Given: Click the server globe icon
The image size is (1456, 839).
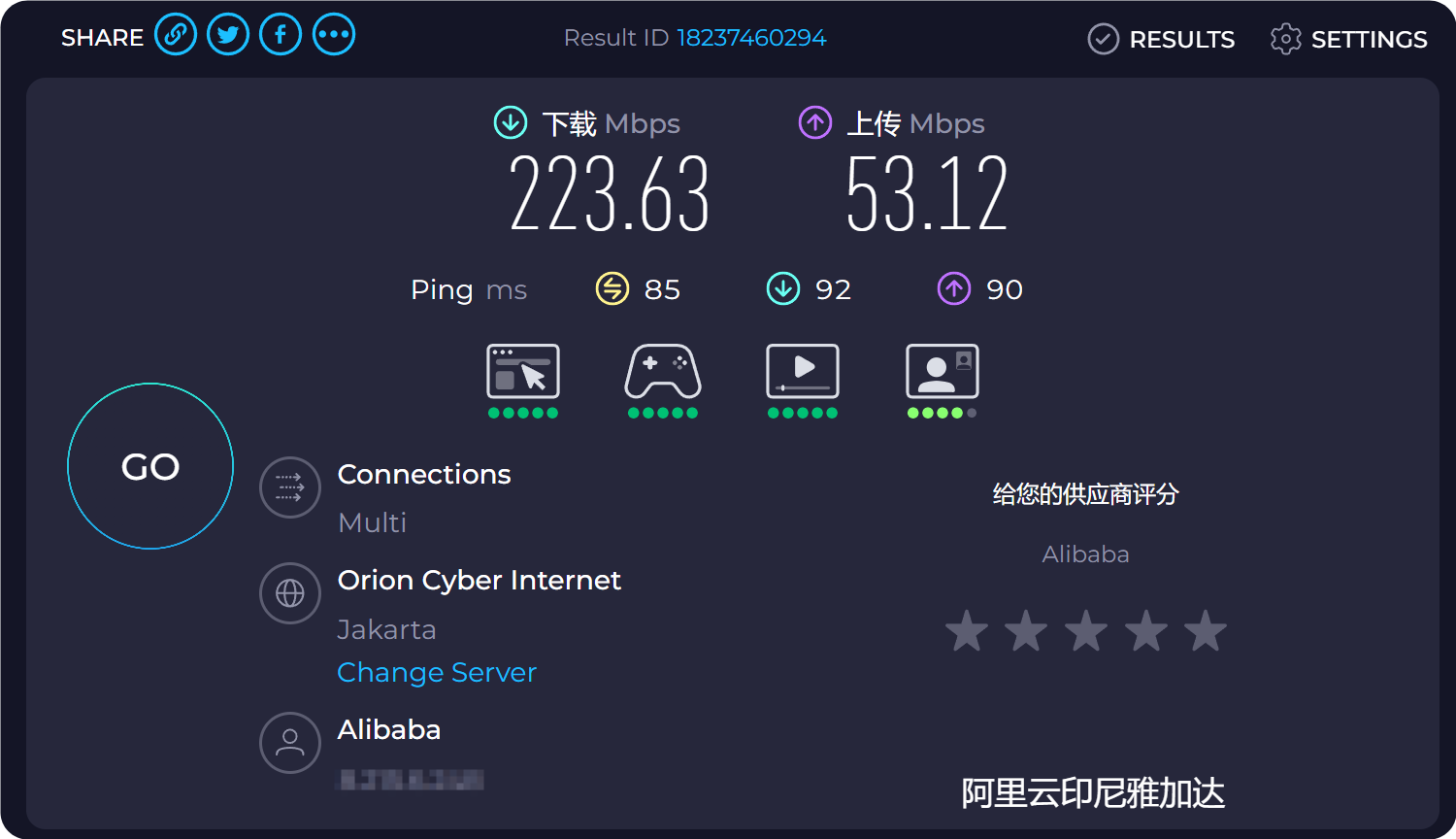Looking at the screenshot, I should pyautogui.click(x=290, y=593).
